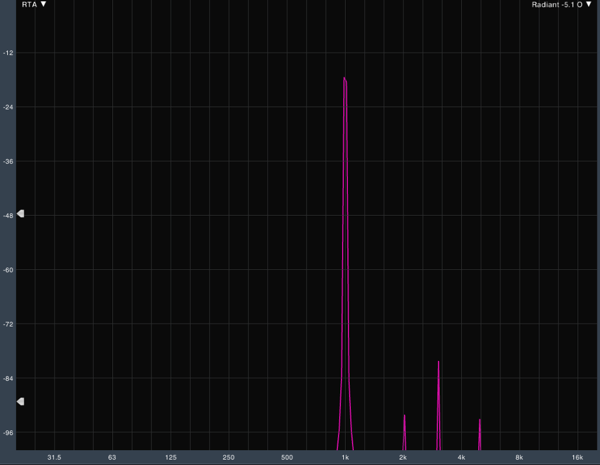
Task: Click the 16k frequency axis label
Action: coord(577,457)
